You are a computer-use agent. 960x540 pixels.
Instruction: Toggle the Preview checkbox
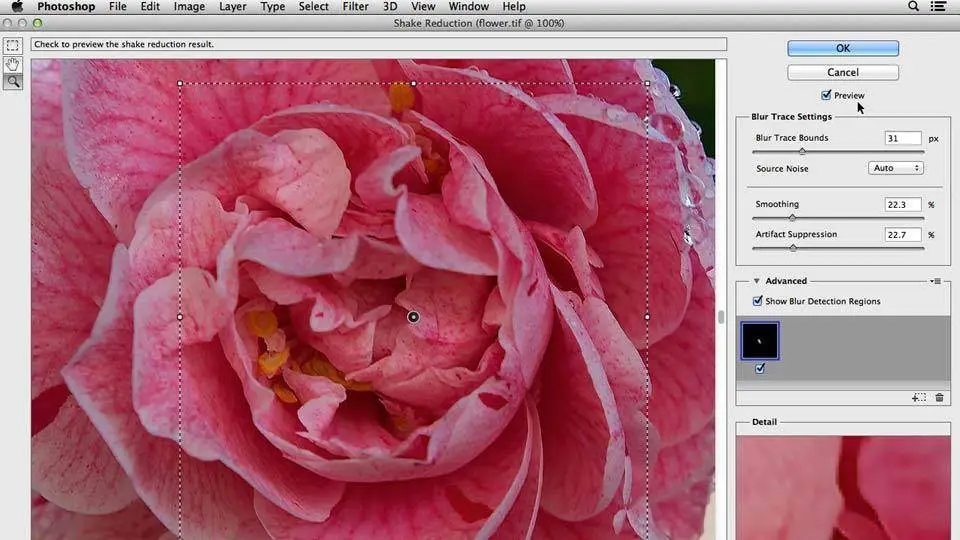coord(826,95)
